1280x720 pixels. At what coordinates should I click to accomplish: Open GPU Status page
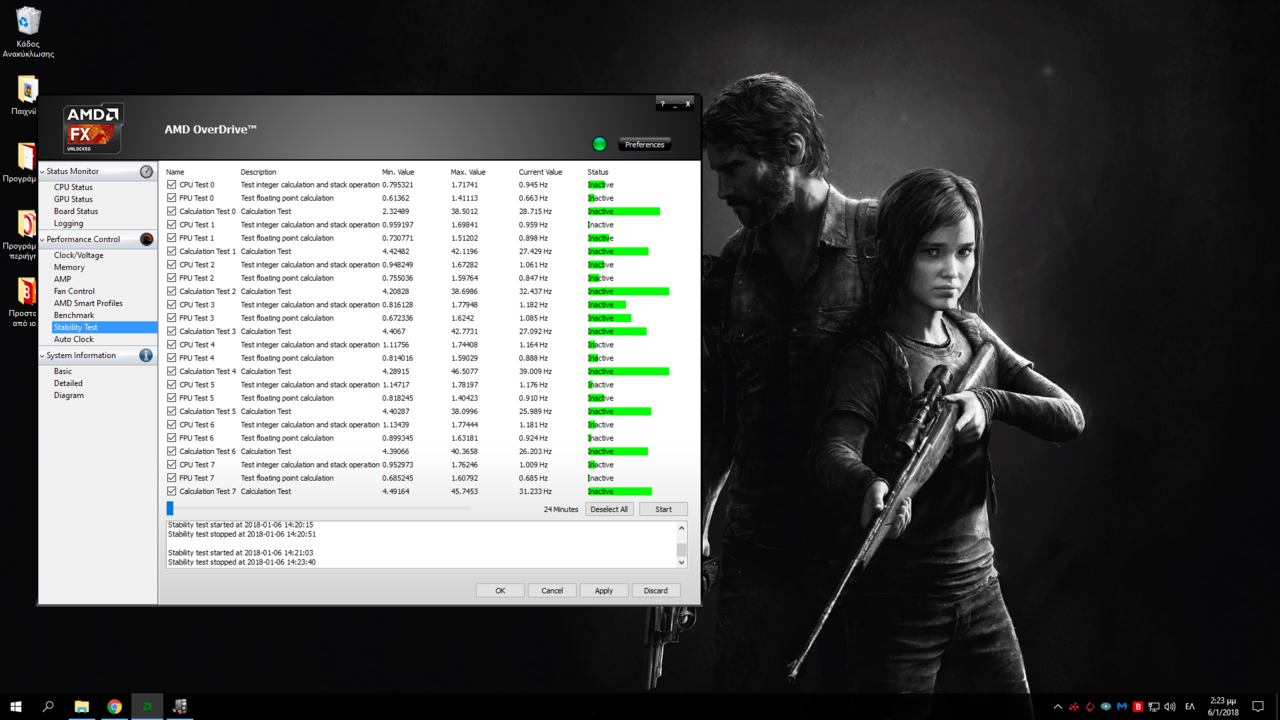(73, 199)
